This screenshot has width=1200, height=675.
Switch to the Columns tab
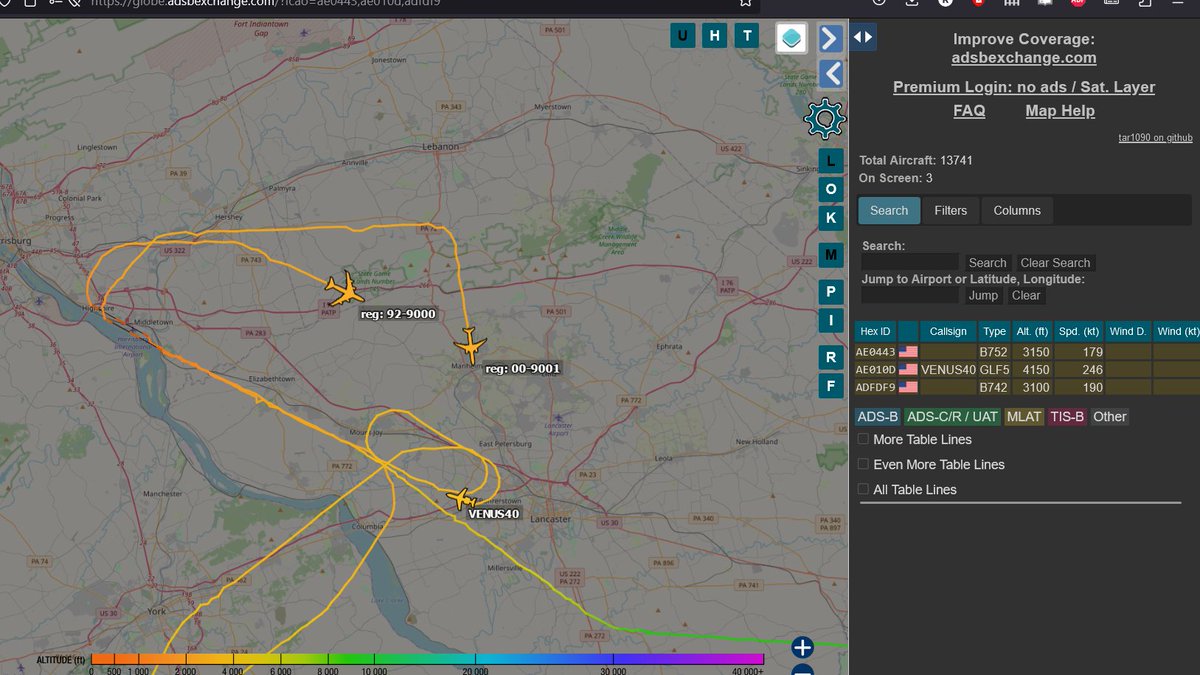click(x=1017, y=210)
